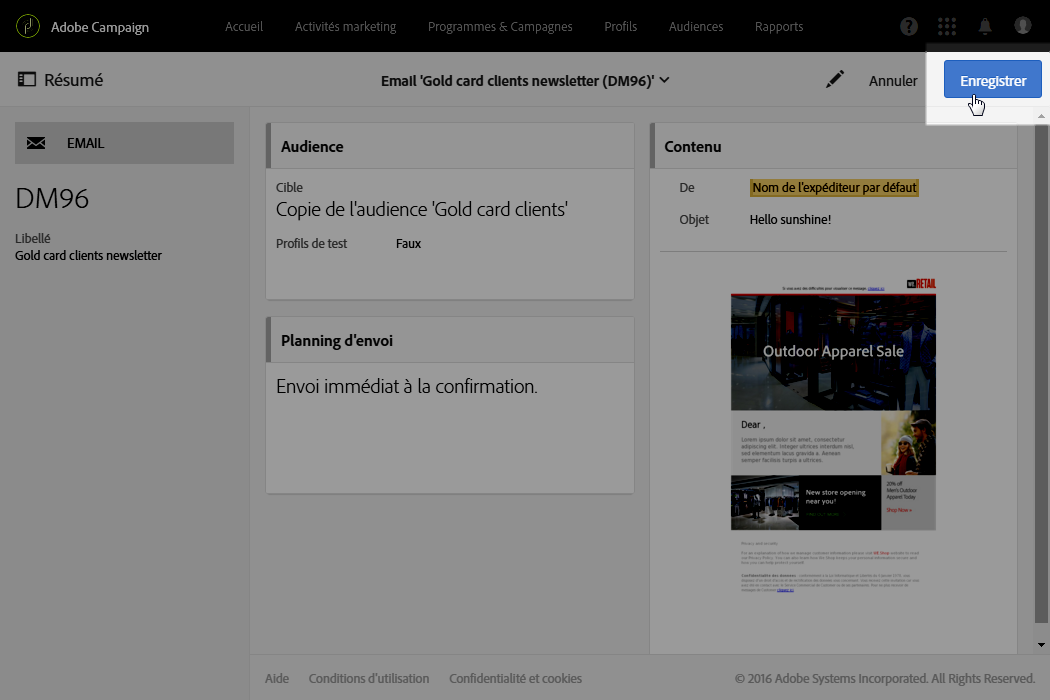Open the Planning d'envoi block header

450,340
